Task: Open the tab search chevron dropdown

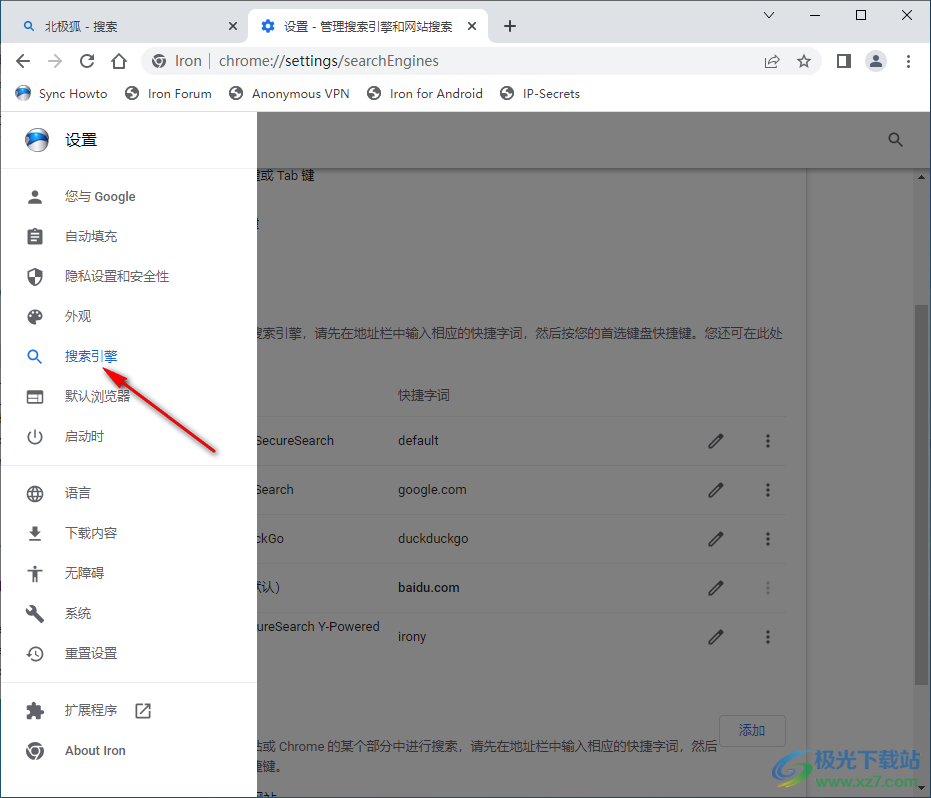Action: pos(769,15)
